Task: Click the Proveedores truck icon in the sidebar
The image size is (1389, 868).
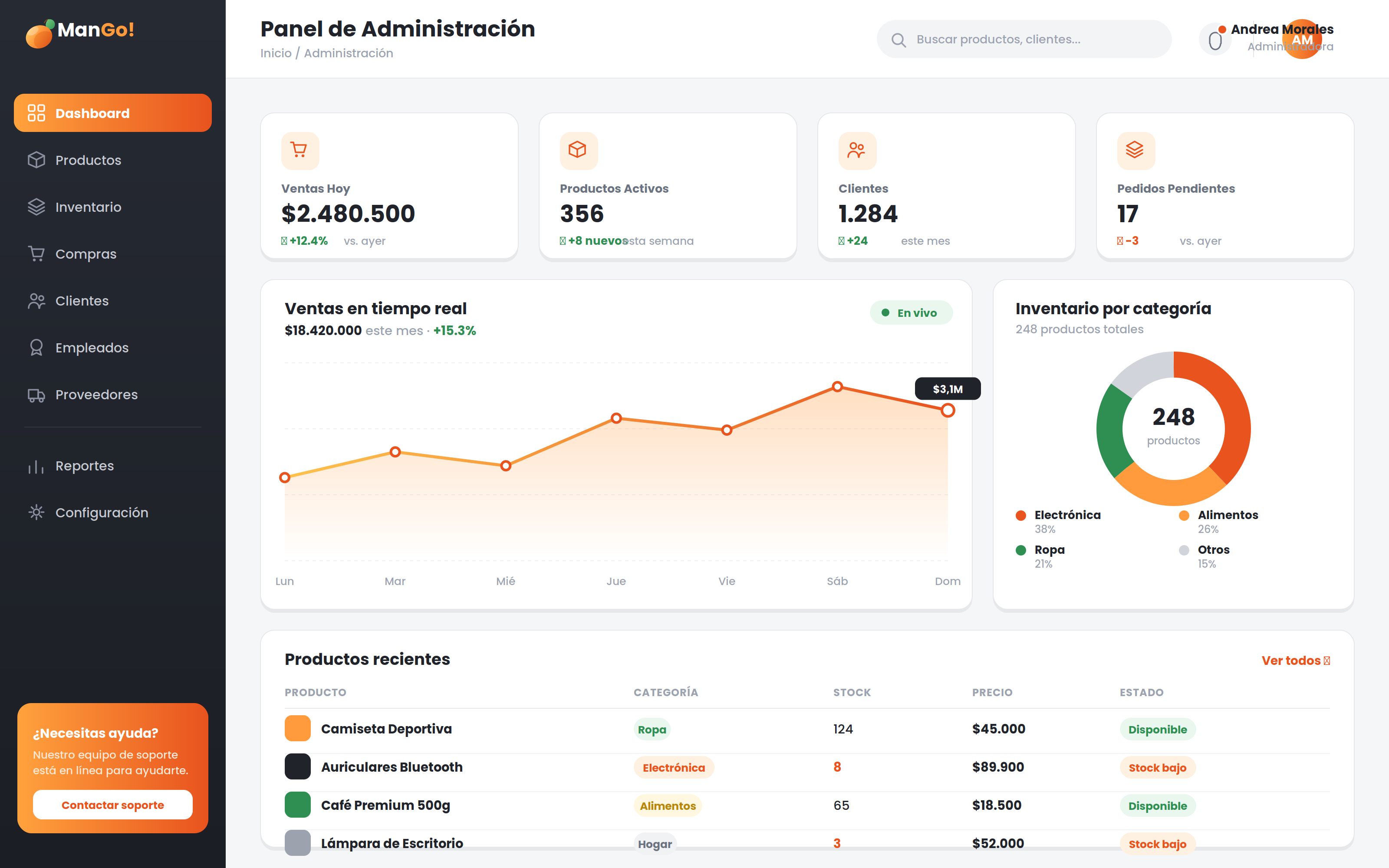Action: pyautogui.click(x=36, y=395)
